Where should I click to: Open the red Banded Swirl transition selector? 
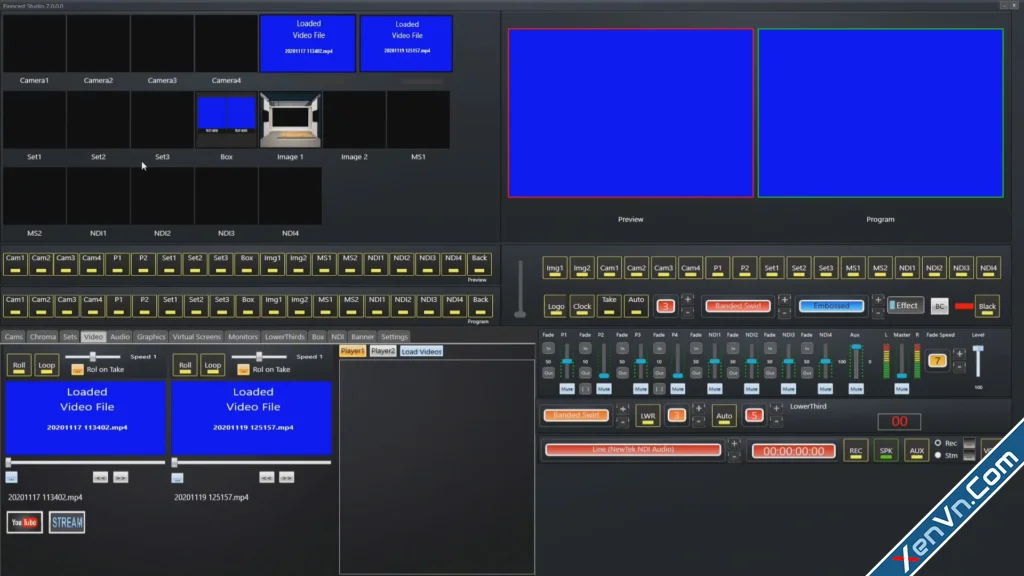point(738,306)
